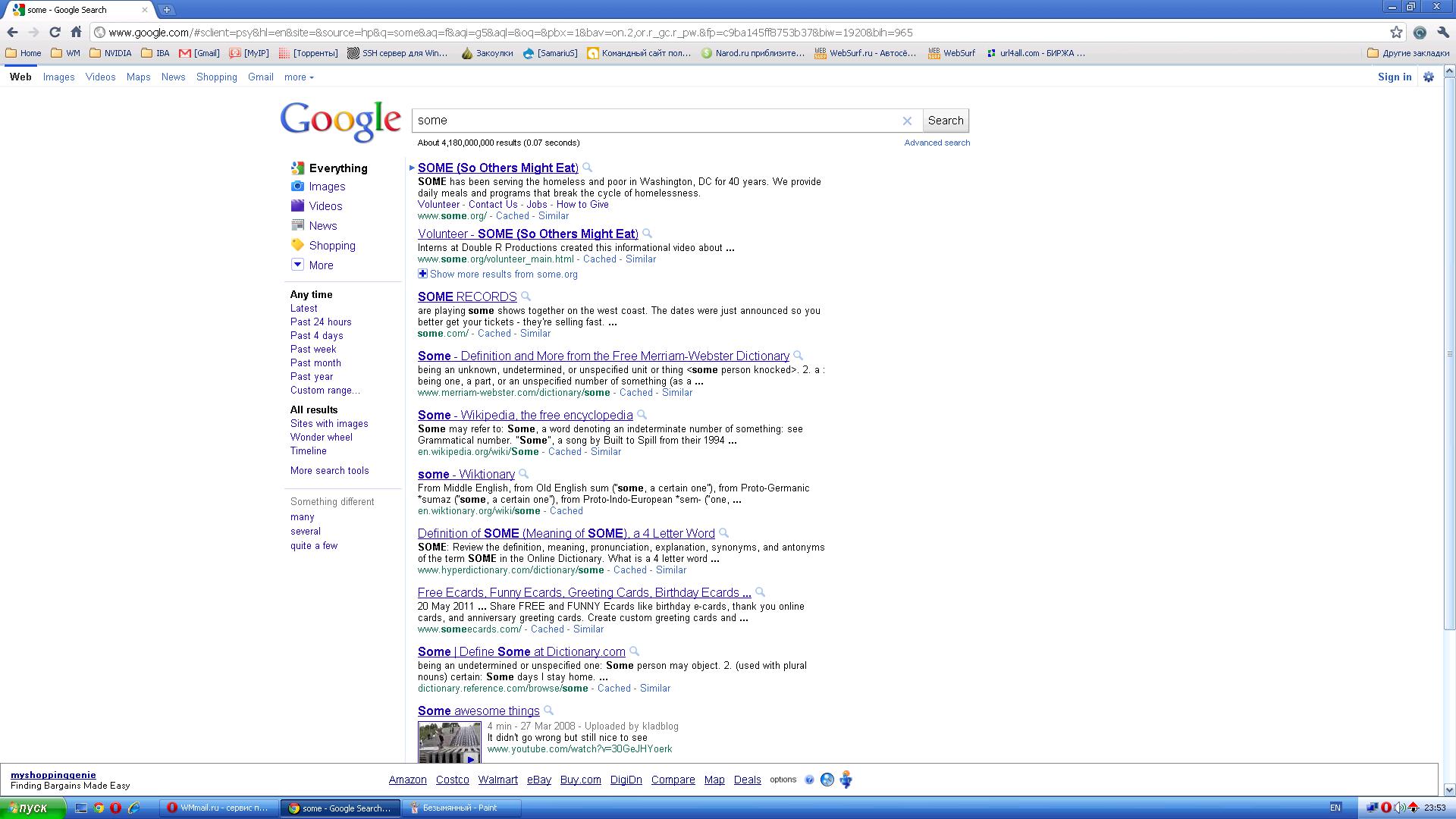Viewport: 1456px width, 819px height.
Task: Click the home page icon
Action: (x=76, y=32)
